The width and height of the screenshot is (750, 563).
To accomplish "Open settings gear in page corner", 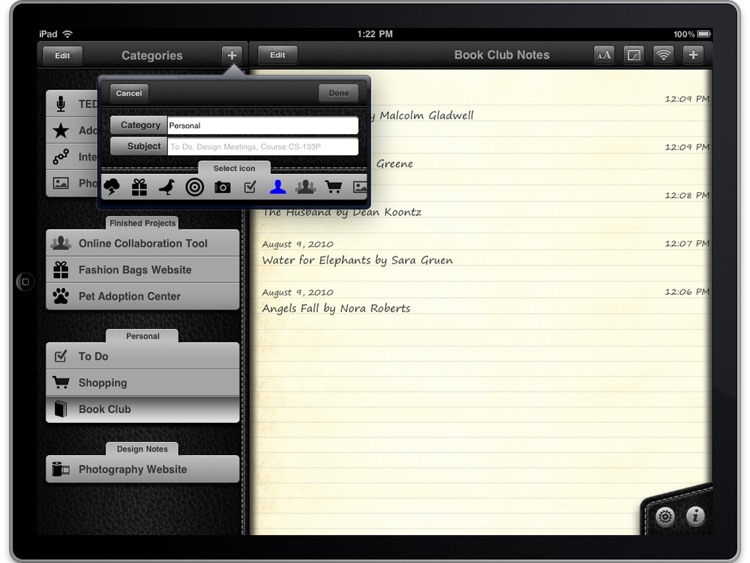I will (x=665, y=517).
